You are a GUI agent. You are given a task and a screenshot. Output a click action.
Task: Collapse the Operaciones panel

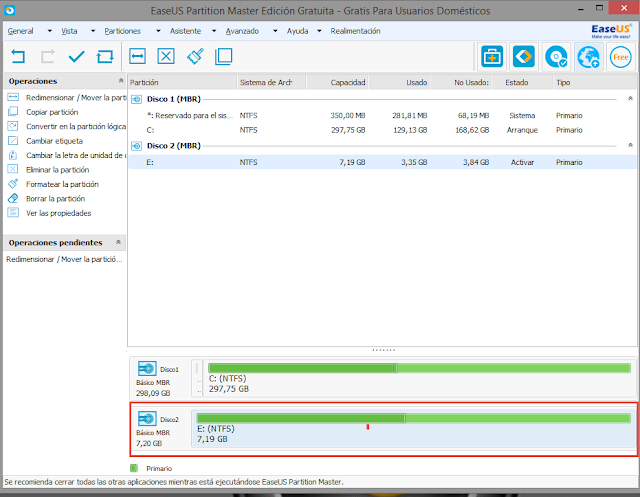[x=121, y=81]
